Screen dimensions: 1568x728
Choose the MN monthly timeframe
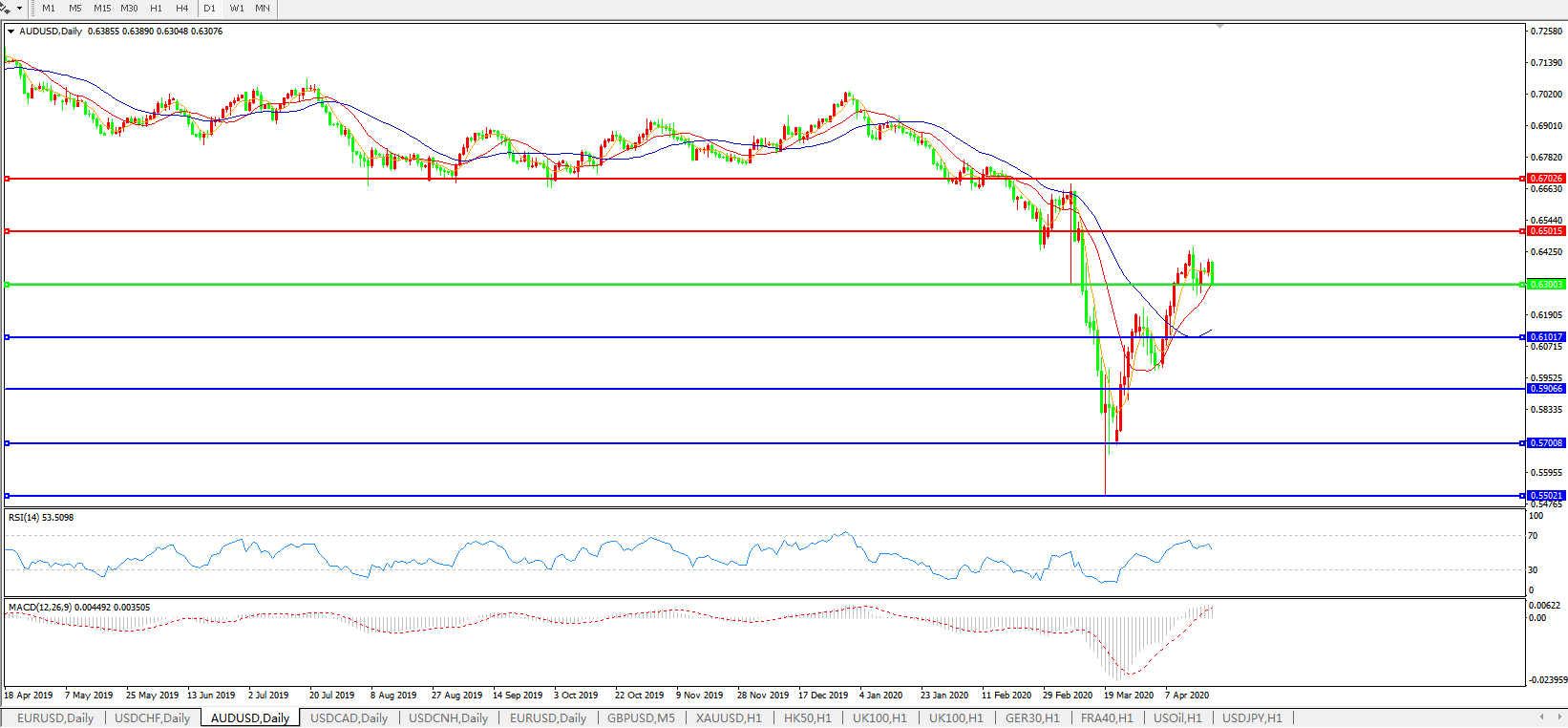click(263, 8)
